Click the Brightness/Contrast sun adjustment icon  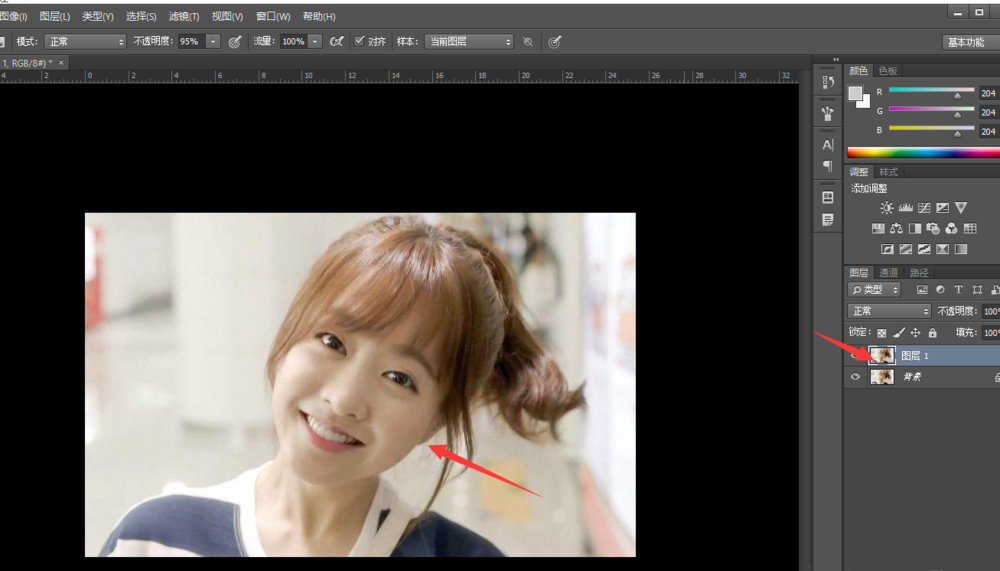point(886,208)
